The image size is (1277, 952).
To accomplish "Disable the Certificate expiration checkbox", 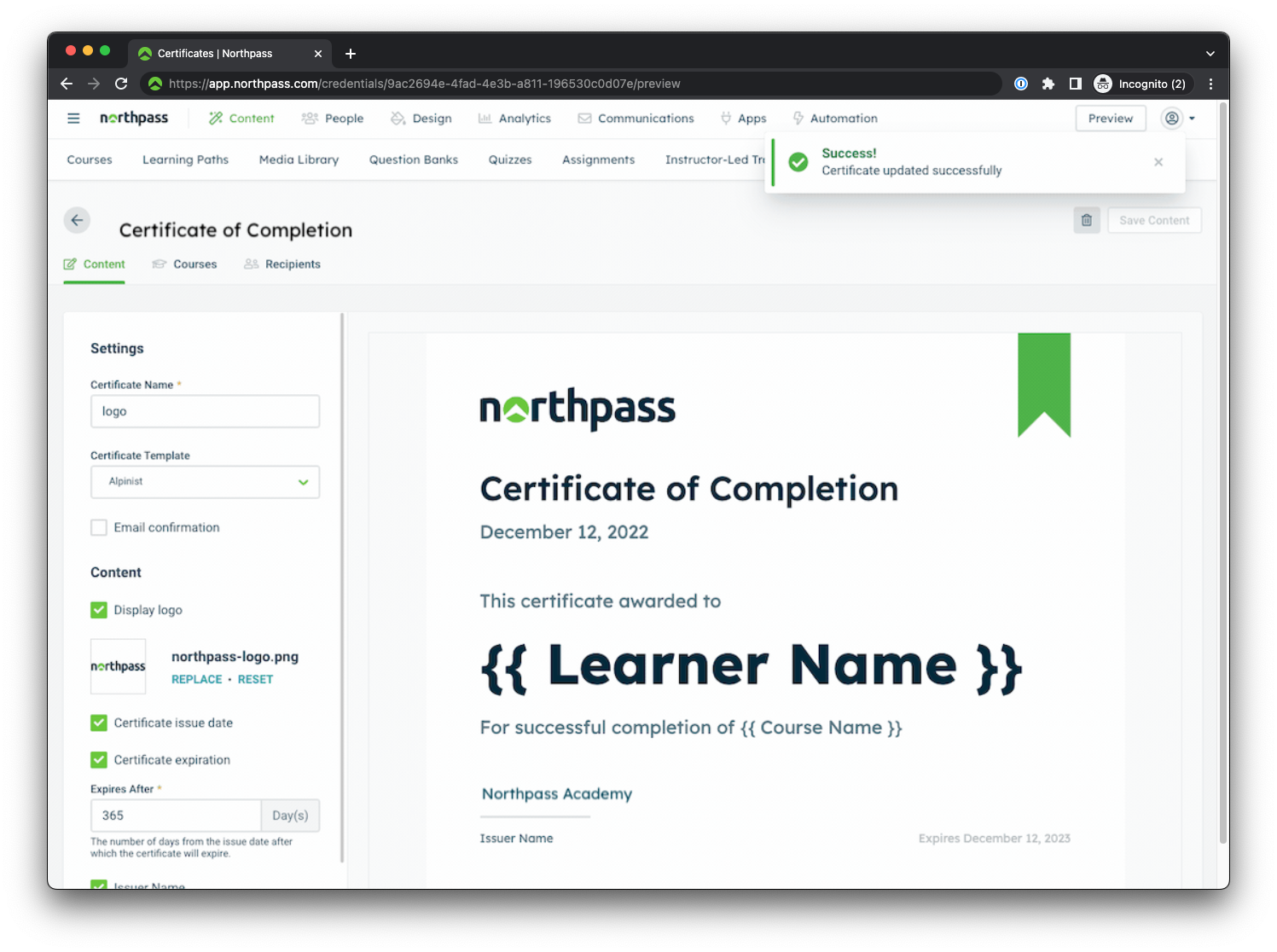I will click(x=99, y=759).
